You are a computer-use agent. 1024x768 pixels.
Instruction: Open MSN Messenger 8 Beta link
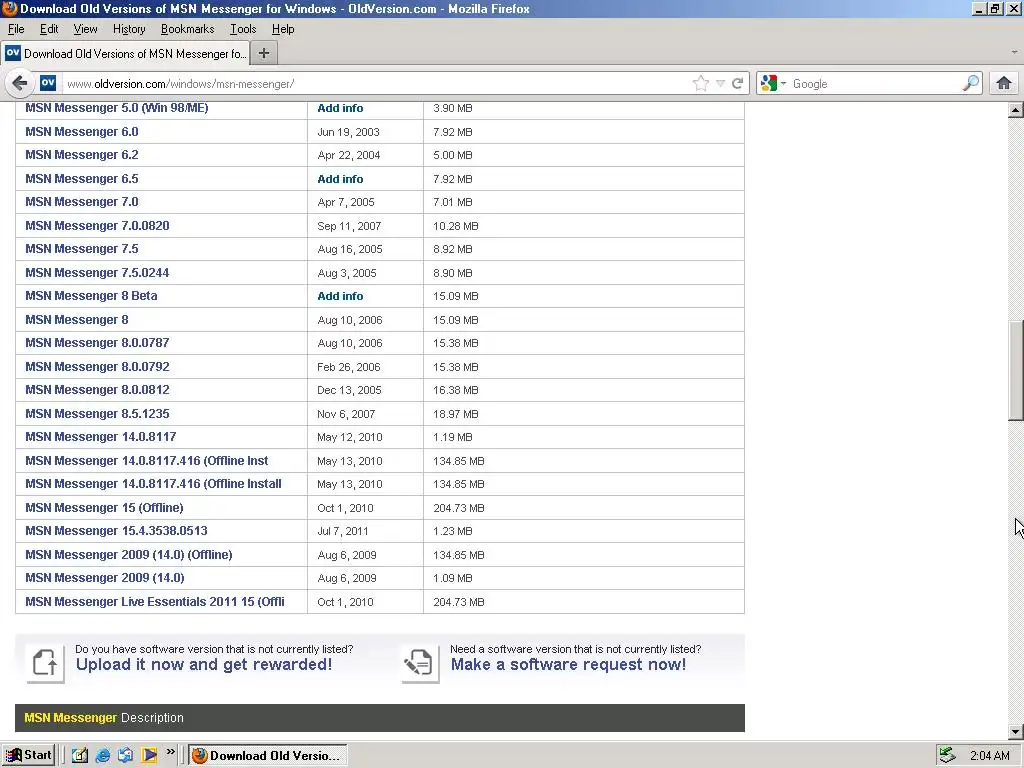pyautogui.click(x=91, y=296)
